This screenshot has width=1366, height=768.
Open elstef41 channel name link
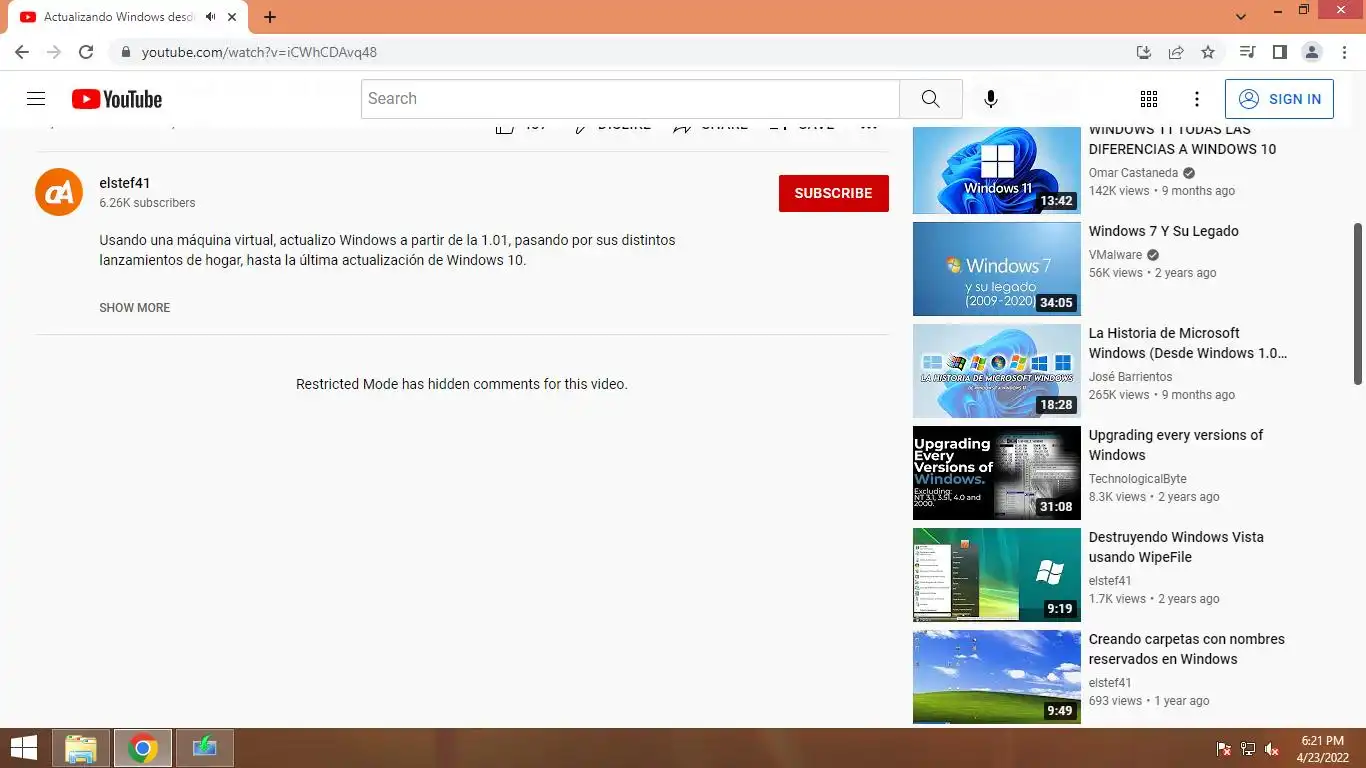pos(125,183)
